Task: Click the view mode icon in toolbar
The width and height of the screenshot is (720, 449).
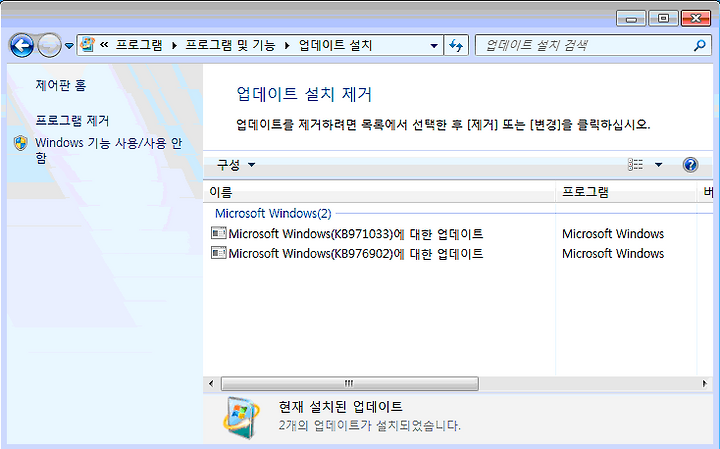Action: click(636, 164)
